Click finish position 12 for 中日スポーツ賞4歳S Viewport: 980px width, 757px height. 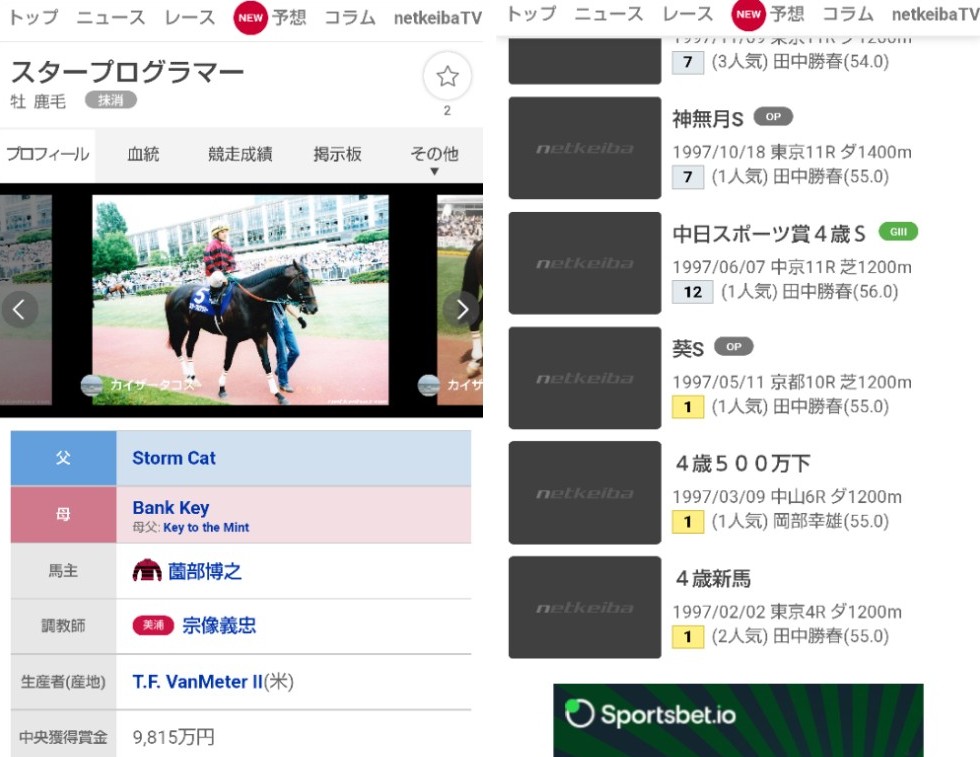[692, 292]
